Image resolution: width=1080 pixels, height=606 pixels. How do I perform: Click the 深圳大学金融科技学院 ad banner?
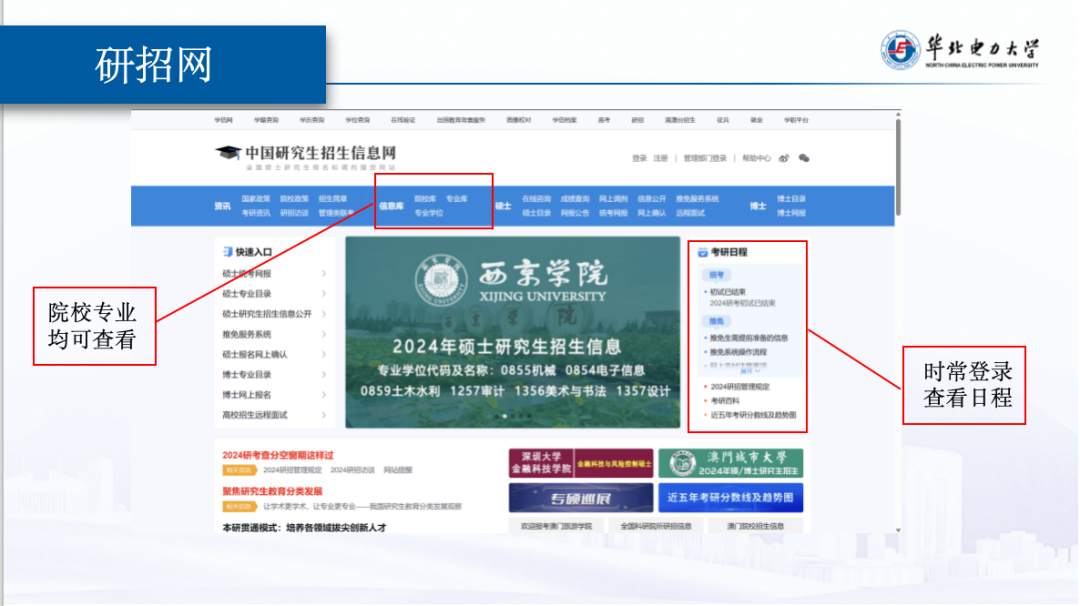tap(581, 463)
